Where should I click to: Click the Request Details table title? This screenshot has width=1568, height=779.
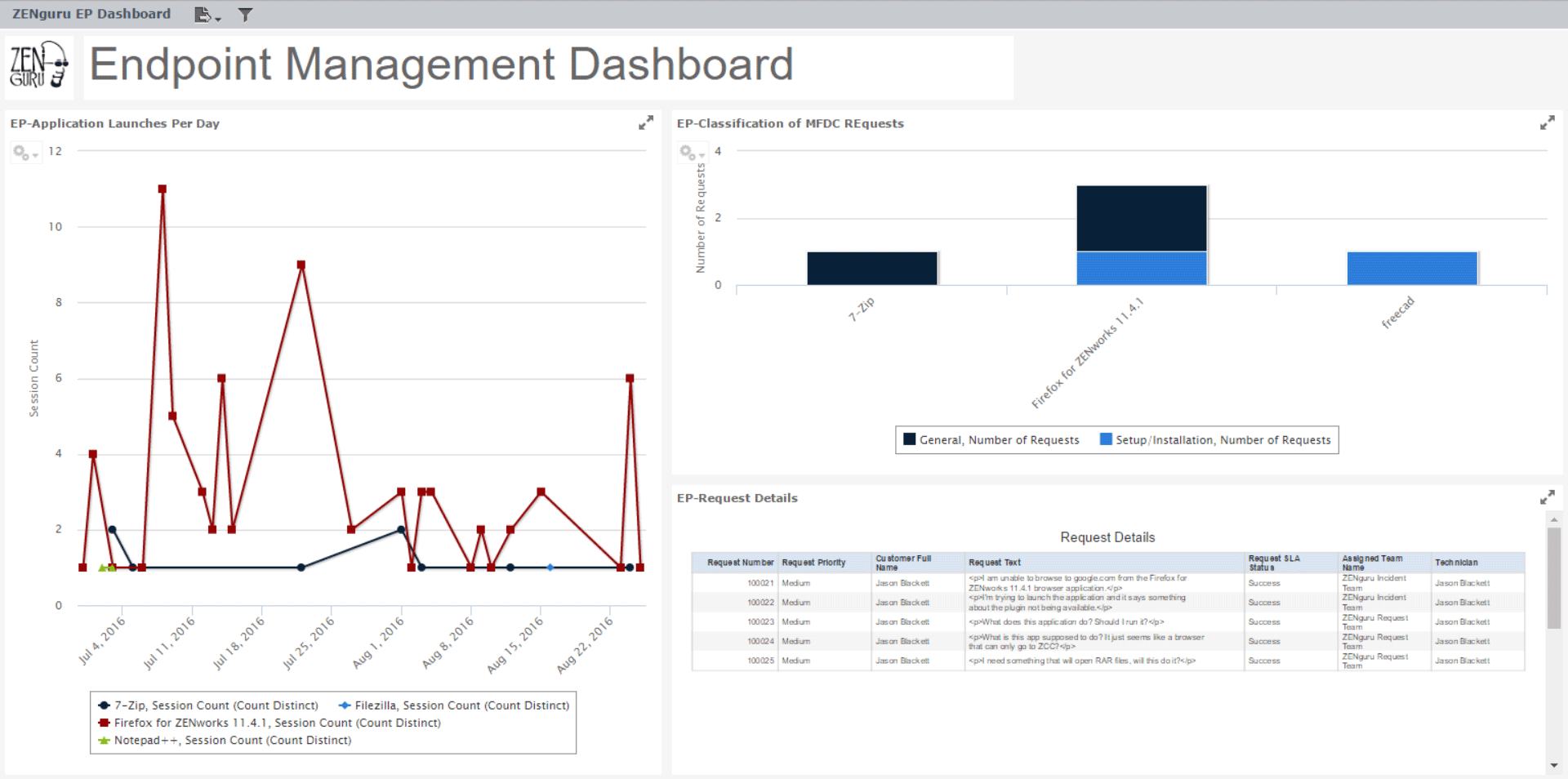pos(1107,537)
